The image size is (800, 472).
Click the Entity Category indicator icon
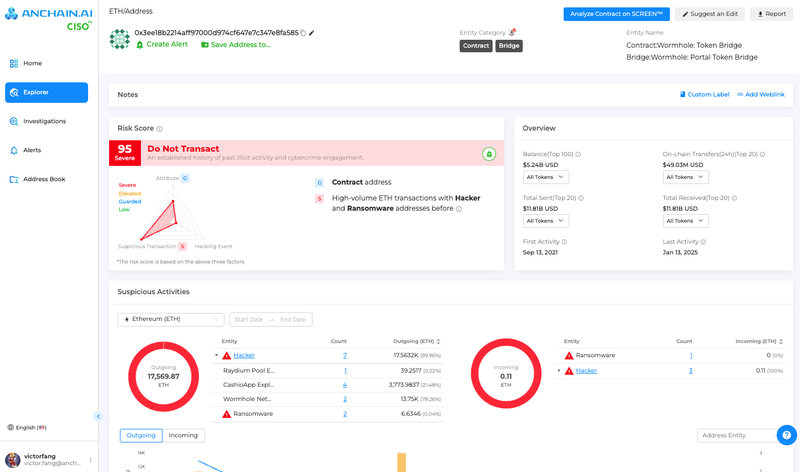click(x=512, y=32)
